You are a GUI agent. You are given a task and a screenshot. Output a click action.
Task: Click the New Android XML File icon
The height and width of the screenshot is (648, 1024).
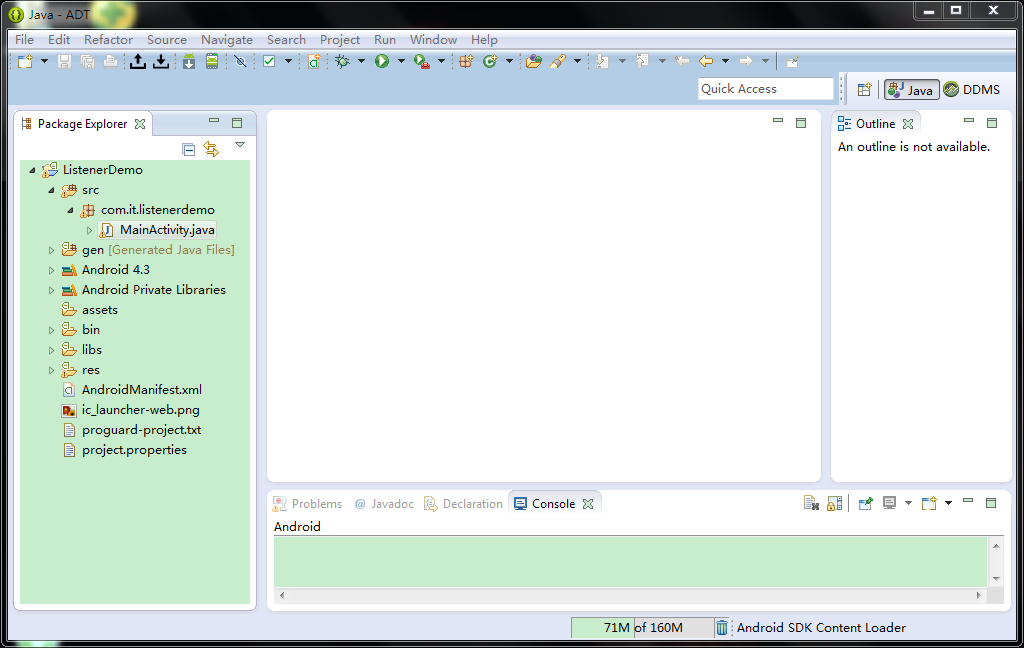click(x=314, y=61)
